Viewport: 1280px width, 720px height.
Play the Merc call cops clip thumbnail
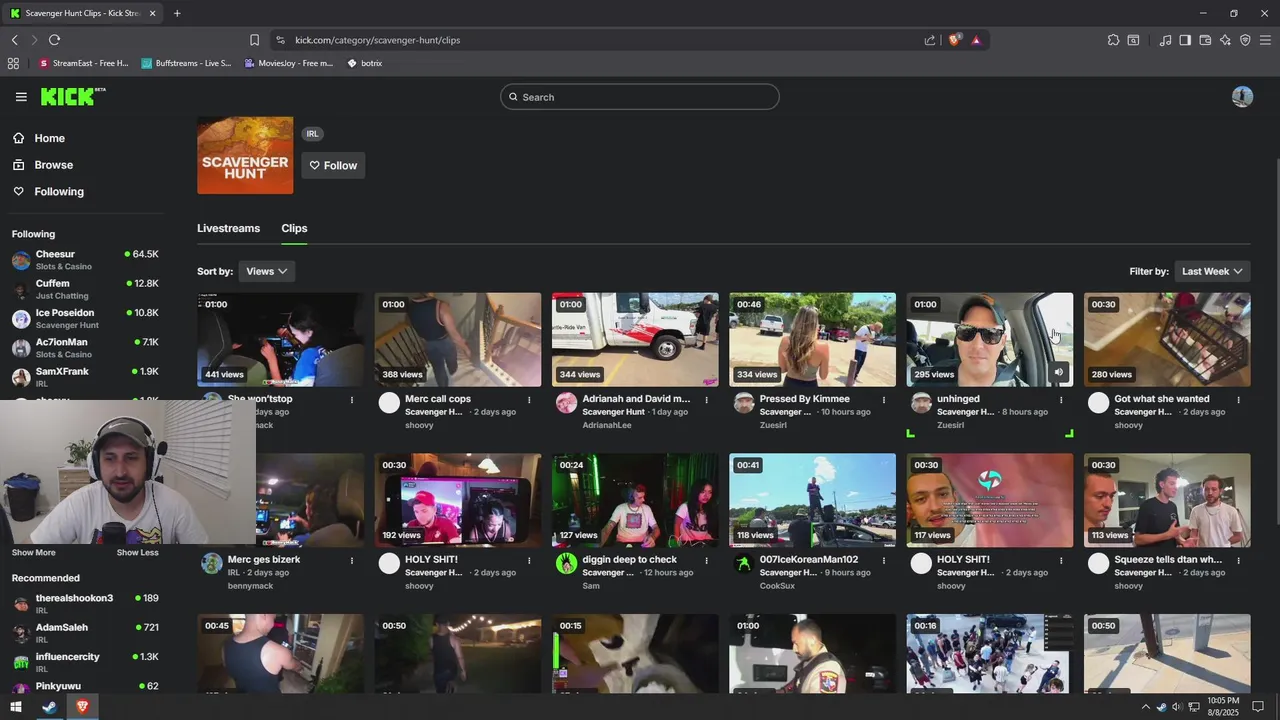(x=458, y=339)
